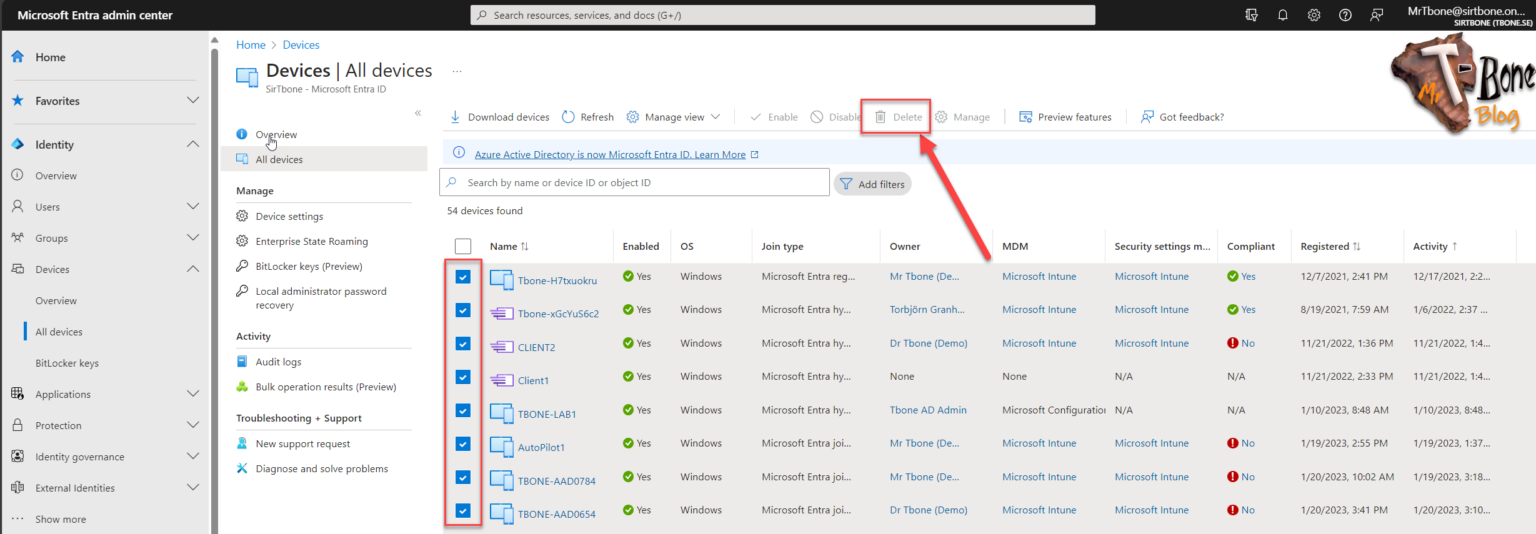
Task: Open BitLocker keys in the left sidebar
Action: (x=67, y=363)
